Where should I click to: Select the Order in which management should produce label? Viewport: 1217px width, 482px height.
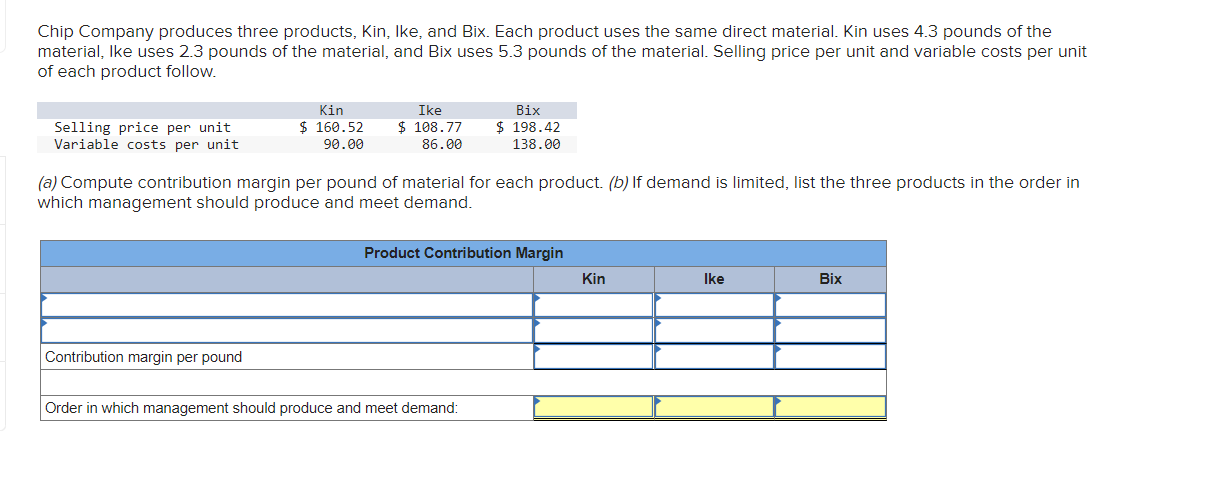(252, 408)
